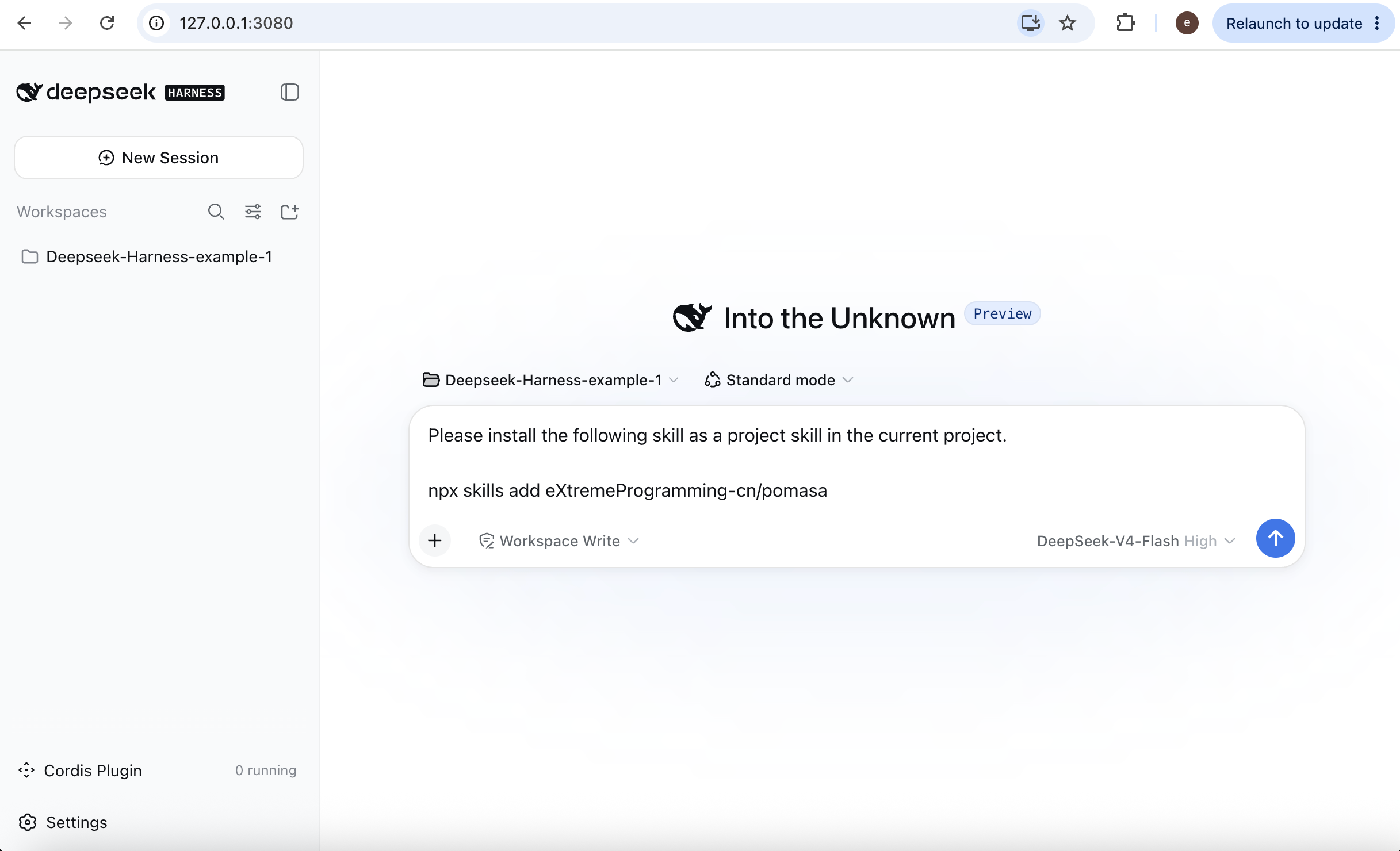This screenshot has height=851, width=1400.
Task: Go back in browser history
Action: click(24, 23)
